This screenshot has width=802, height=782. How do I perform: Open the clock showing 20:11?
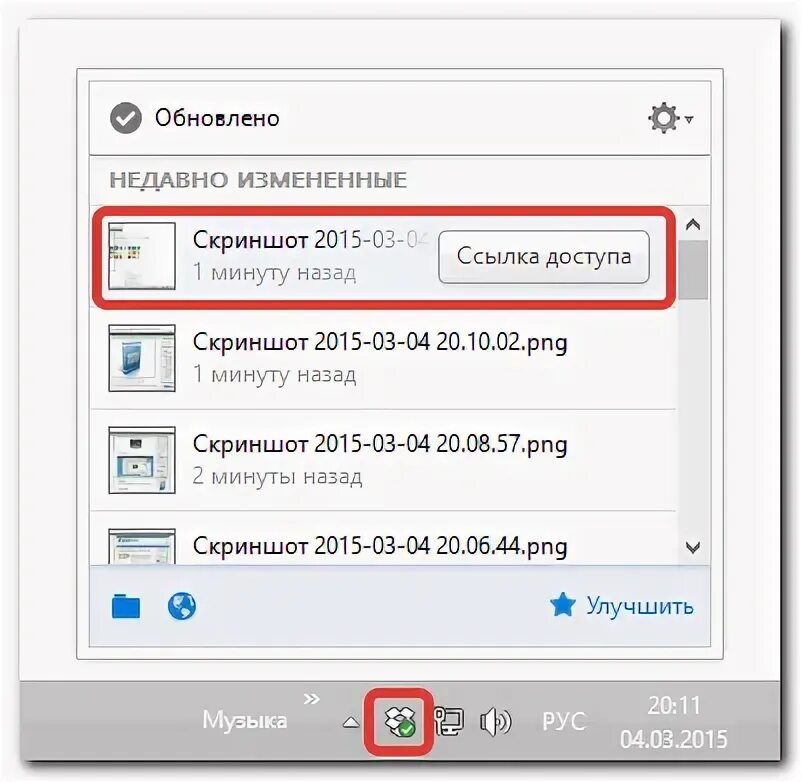click(x=674, y=706)
